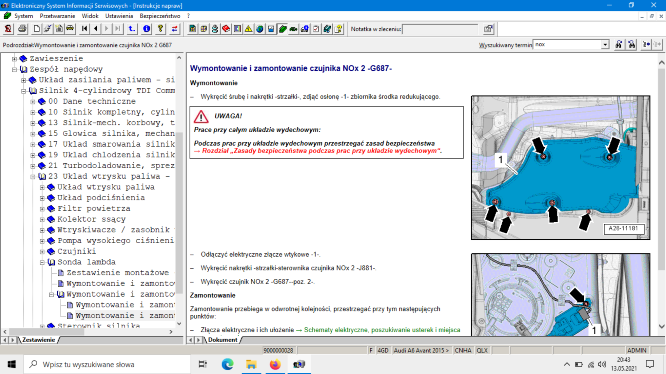The image size is (666, 374).
Task: Click the globe icon in toolbar
Action: tap(260, 29)
